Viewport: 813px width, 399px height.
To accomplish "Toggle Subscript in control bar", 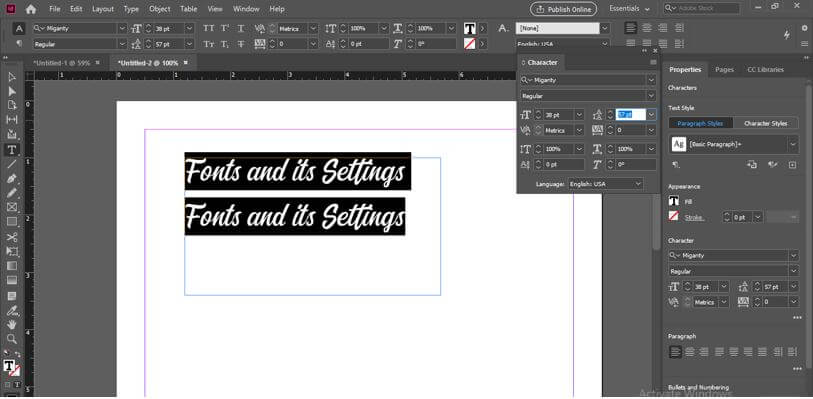I will click(225, 45).
